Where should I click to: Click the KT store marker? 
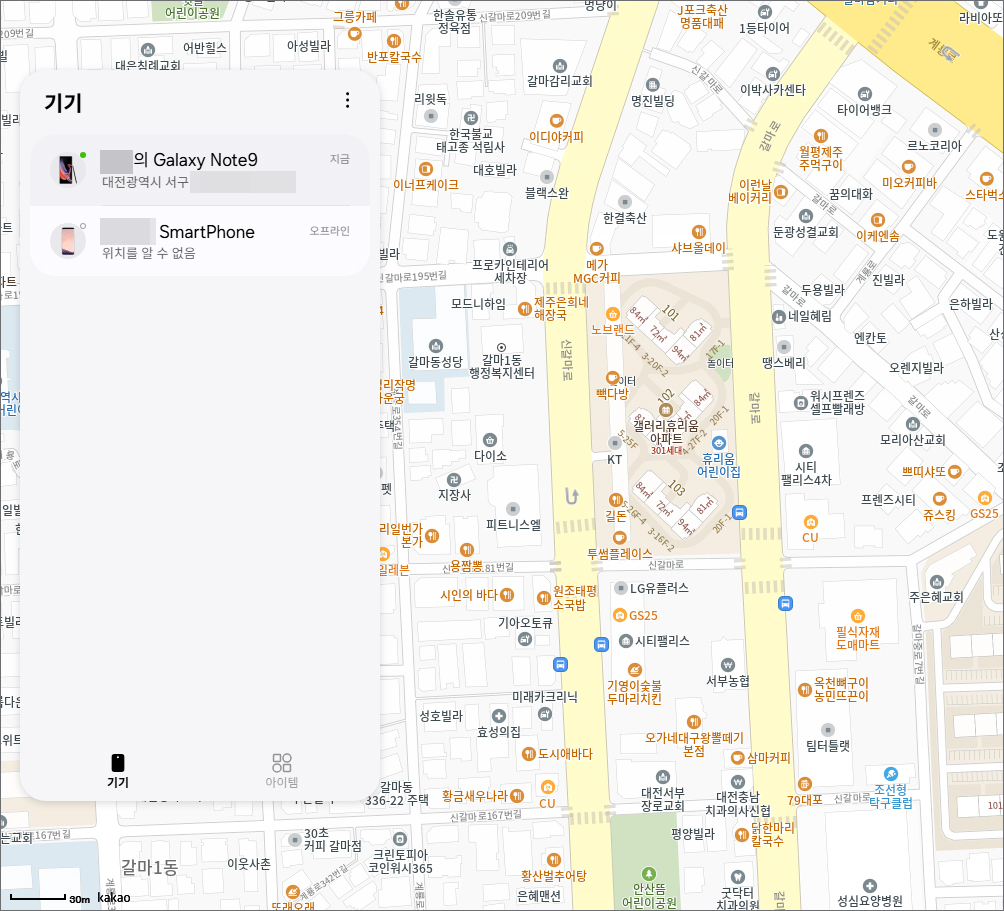(x=615, y=442)
